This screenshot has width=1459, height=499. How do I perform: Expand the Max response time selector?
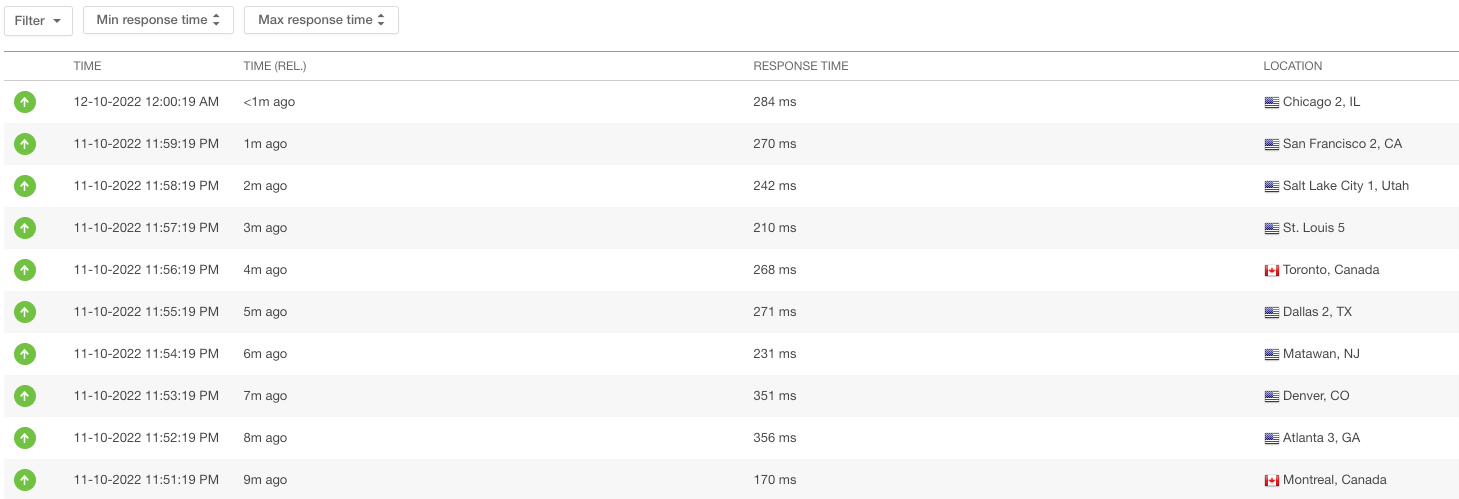tap(321, 20)
